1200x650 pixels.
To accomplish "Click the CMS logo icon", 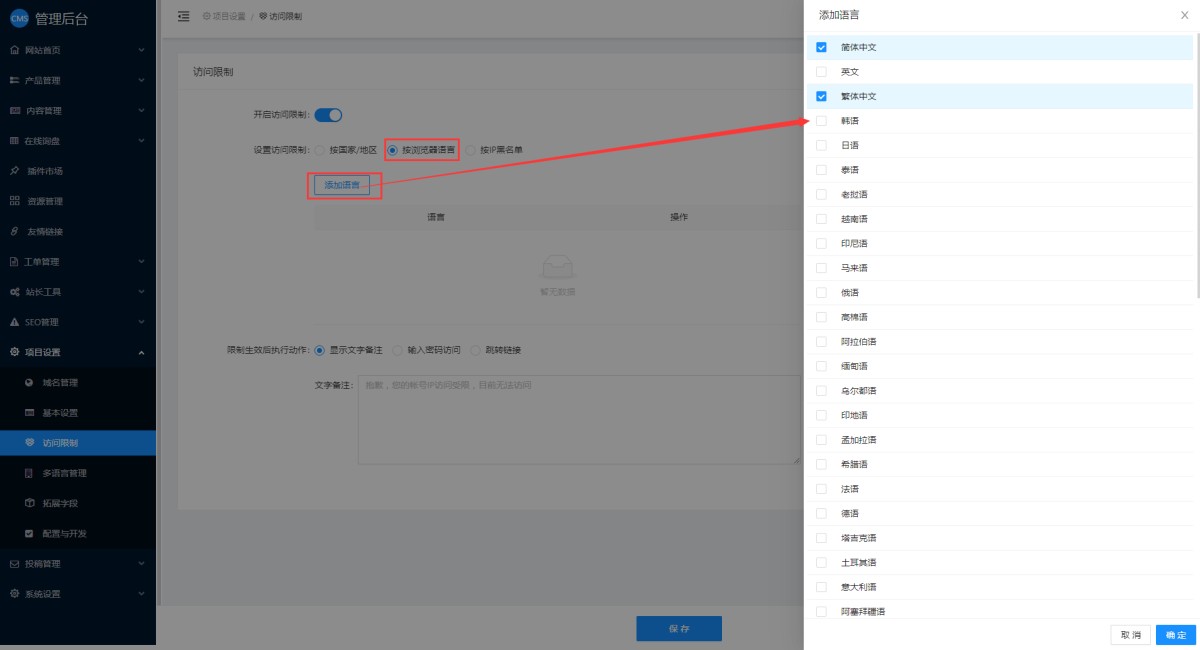I will coord(19,18).
